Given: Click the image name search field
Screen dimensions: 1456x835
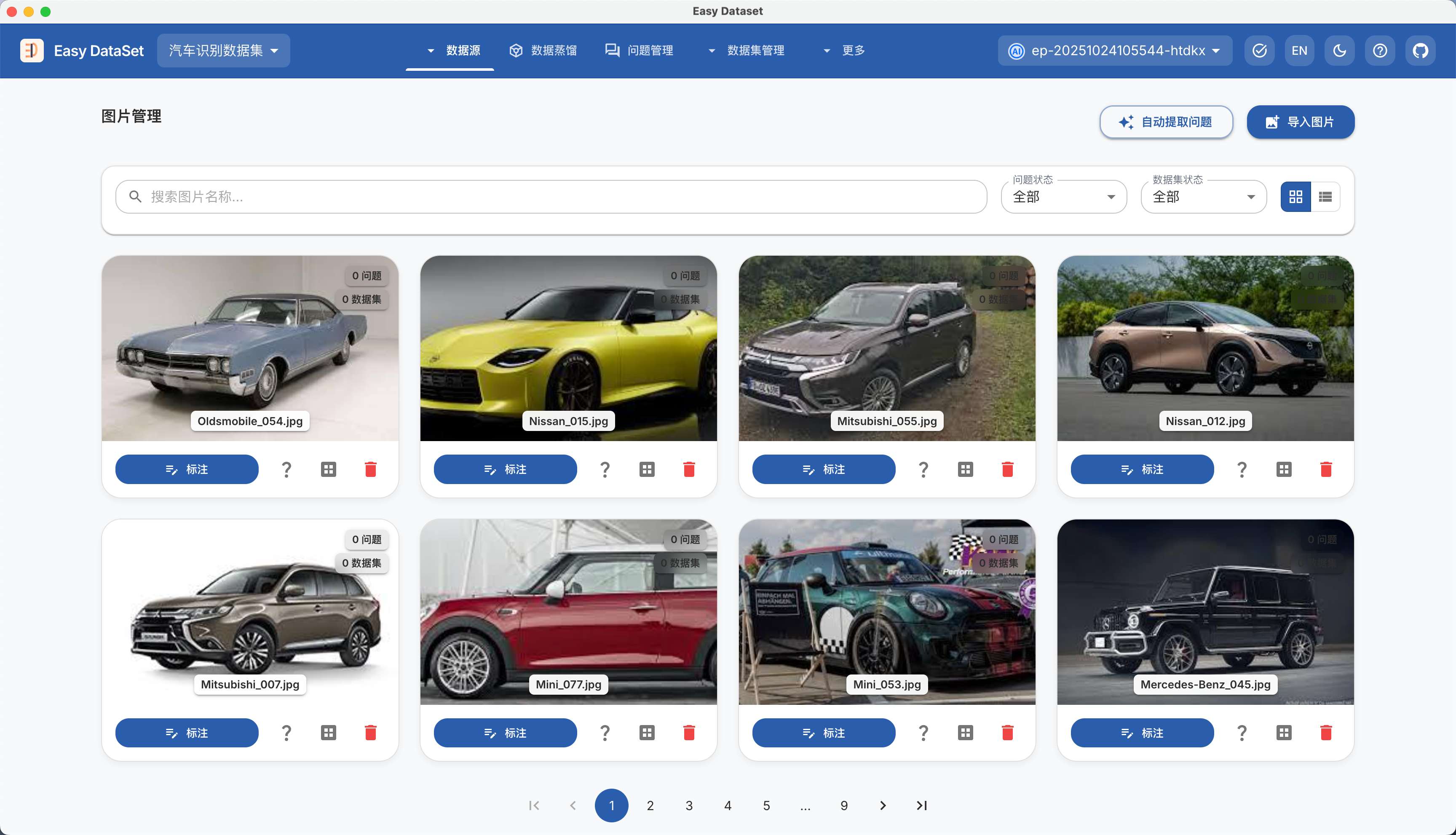Looking at the screenshot, I should coord(551,197).
